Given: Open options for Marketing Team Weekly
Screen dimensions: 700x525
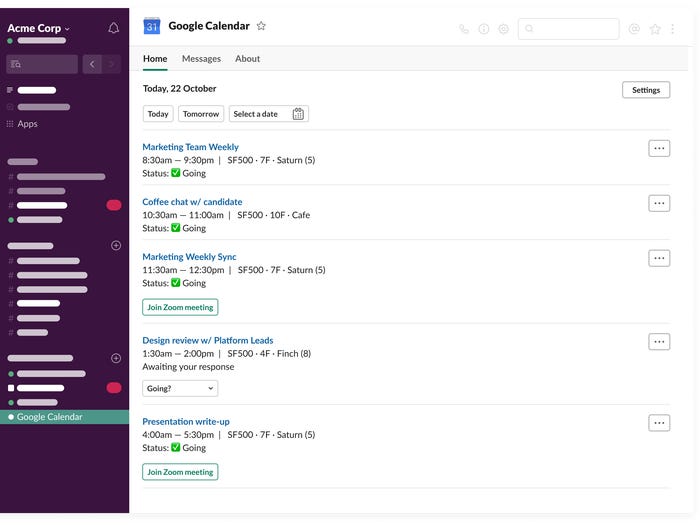Looking at the screenshot, I should [x=659, y=148].
